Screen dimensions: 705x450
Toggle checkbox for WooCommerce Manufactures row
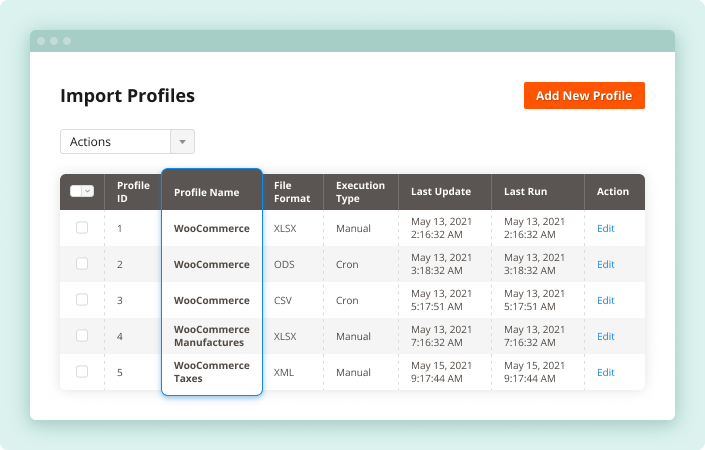(82, 336)
